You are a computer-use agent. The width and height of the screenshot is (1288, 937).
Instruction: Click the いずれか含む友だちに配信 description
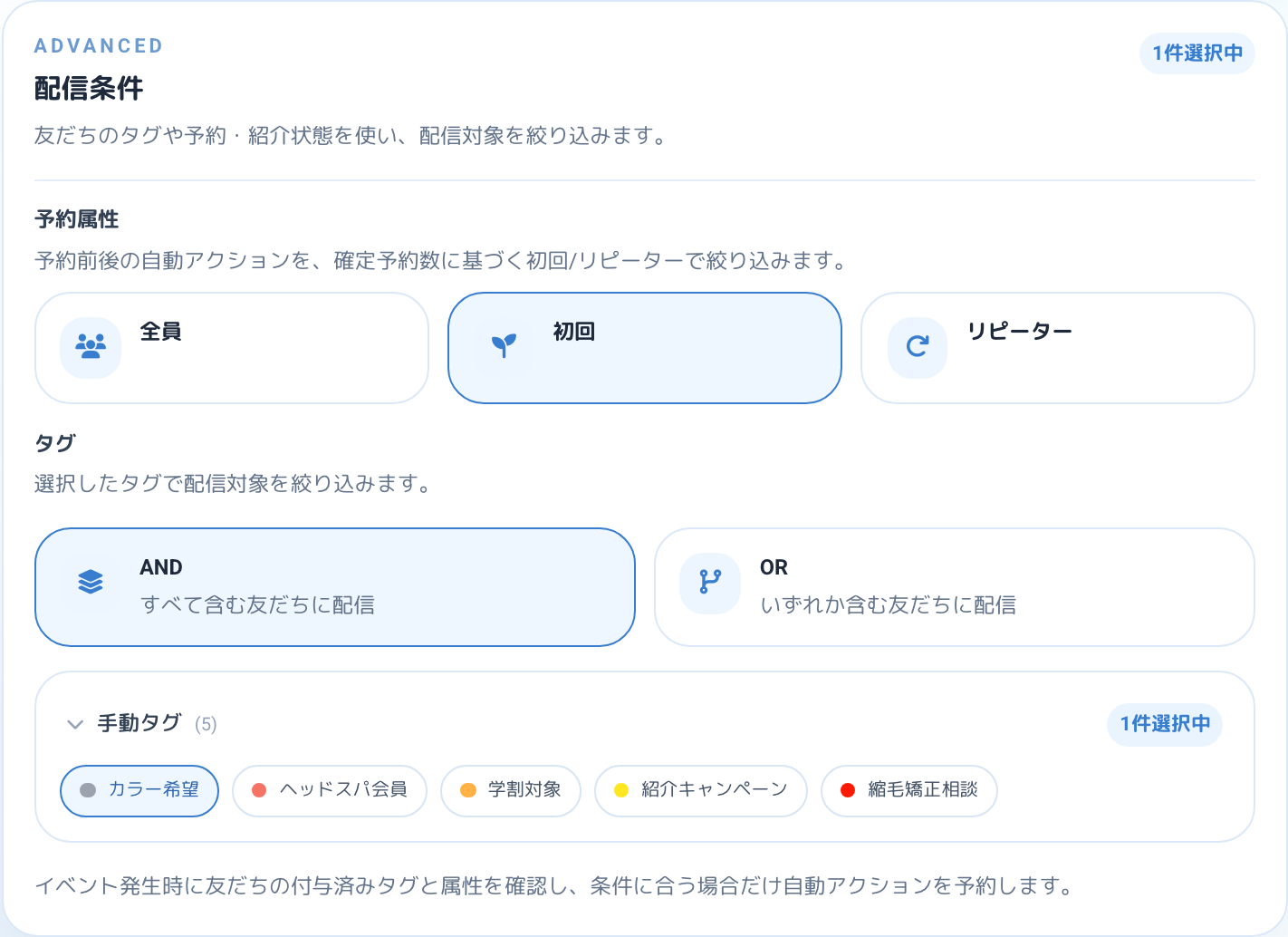tap(889, 605)
